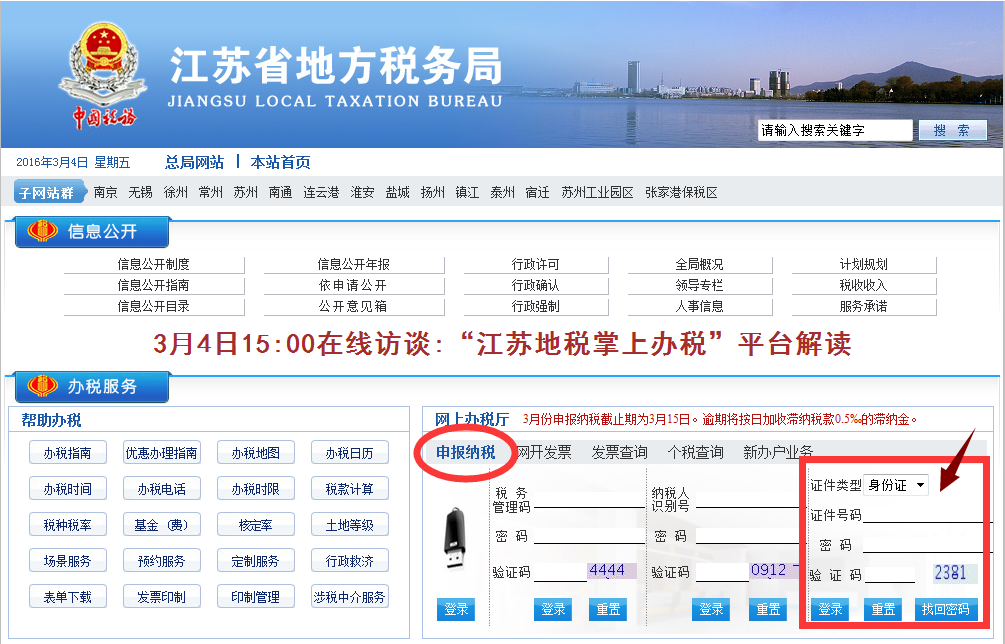The height and width of the screenshot is (644, 1005).
Task: Open the 证件类型 身份证 dropdown
Action: pos(895,485)
